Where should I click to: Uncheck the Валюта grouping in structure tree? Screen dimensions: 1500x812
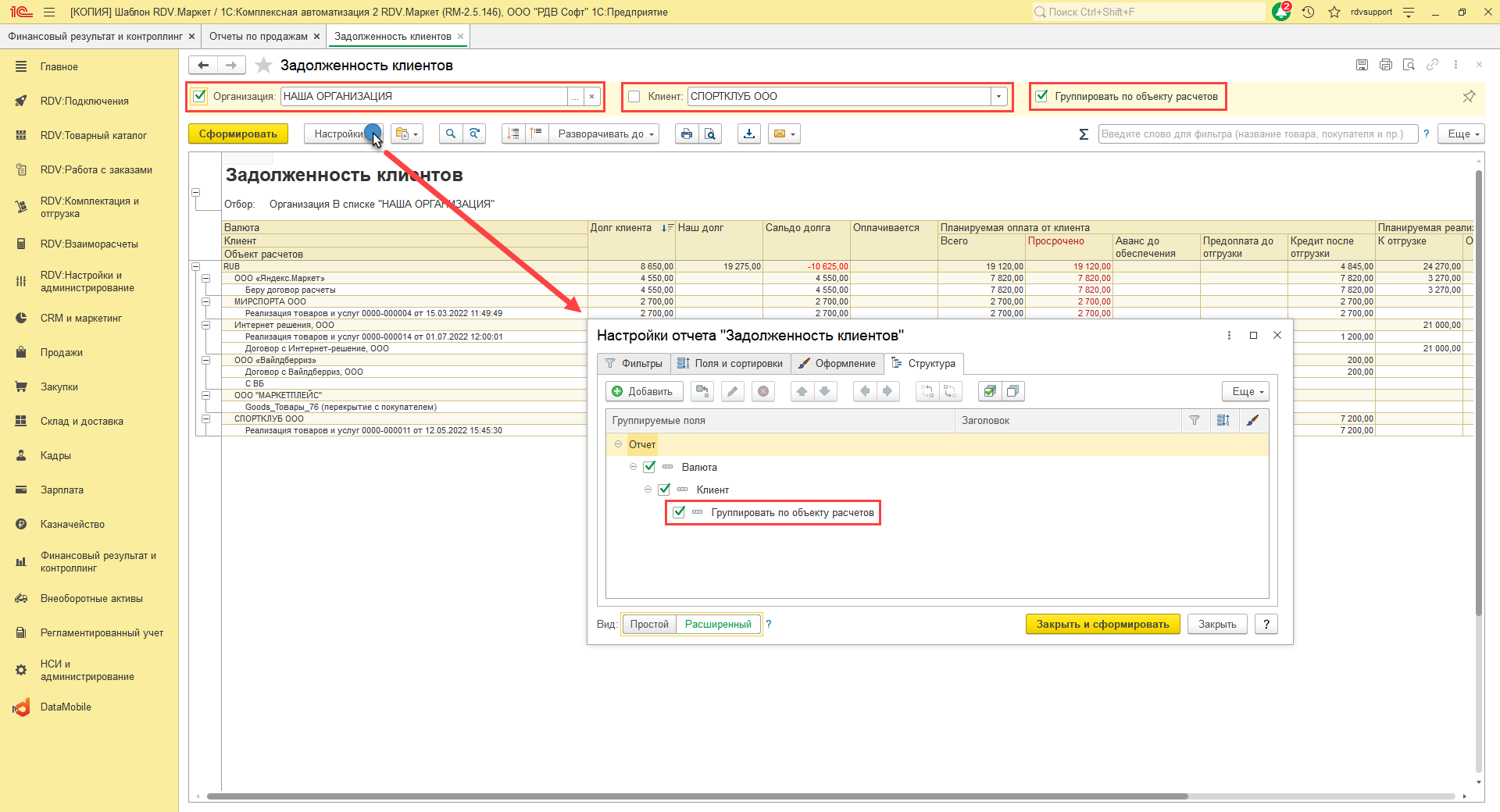(x=649, y=467)
